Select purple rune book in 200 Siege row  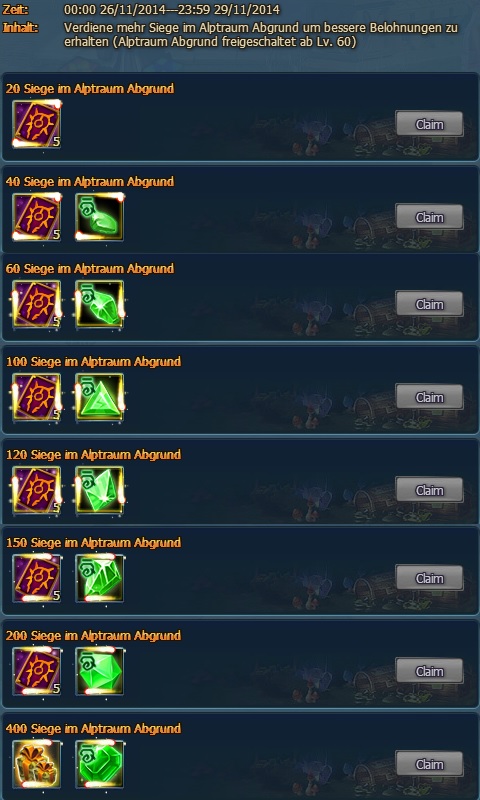[x=37, y=671]
